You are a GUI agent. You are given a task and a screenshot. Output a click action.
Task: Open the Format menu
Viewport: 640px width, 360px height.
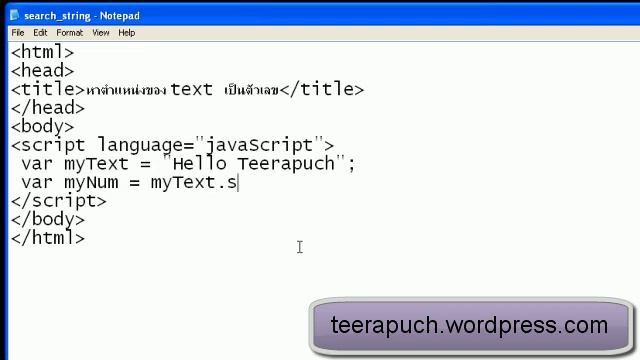tap(69, 33)
